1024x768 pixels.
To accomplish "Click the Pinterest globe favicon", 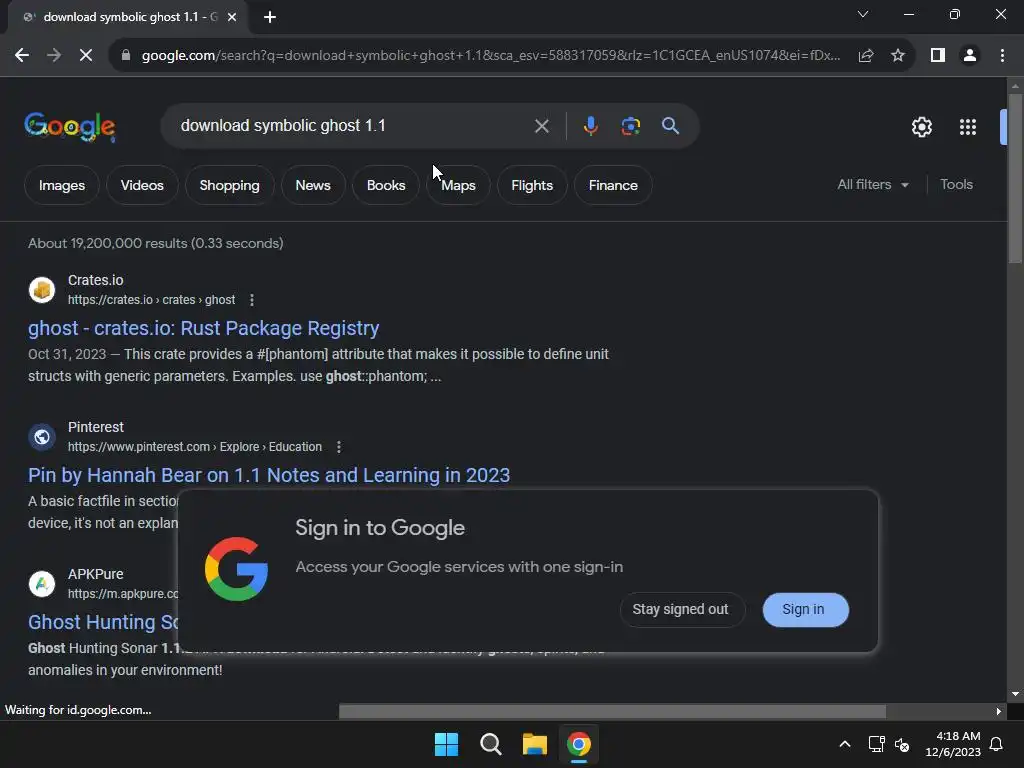I will point(42,436).
